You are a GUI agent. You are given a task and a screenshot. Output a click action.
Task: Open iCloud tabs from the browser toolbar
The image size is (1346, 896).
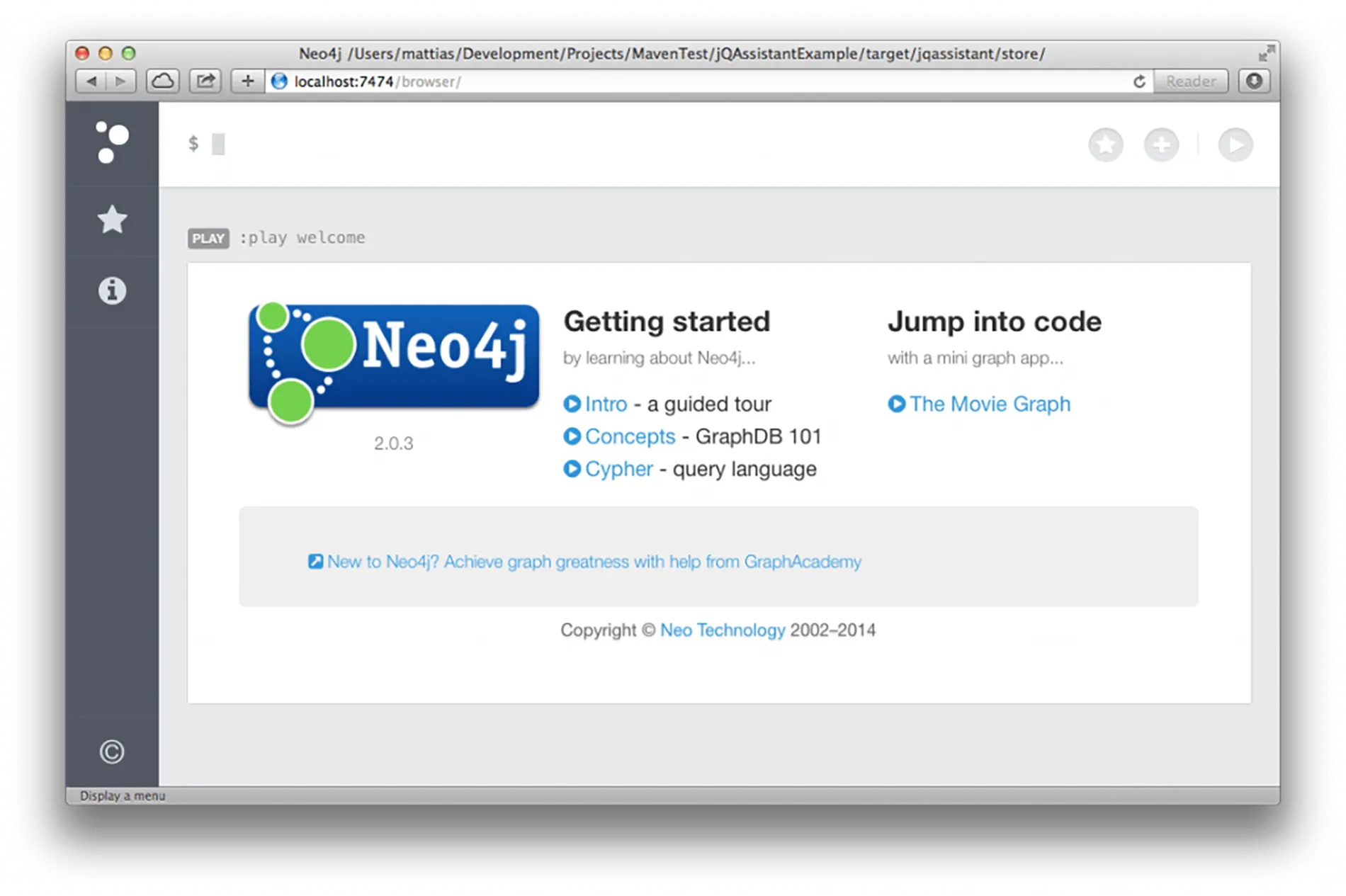click(163, 81)
